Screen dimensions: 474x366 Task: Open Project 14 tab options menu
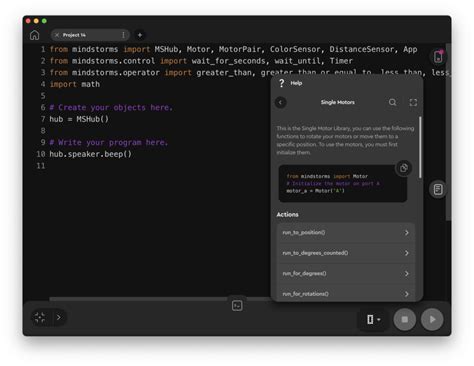tap(123, 35)
